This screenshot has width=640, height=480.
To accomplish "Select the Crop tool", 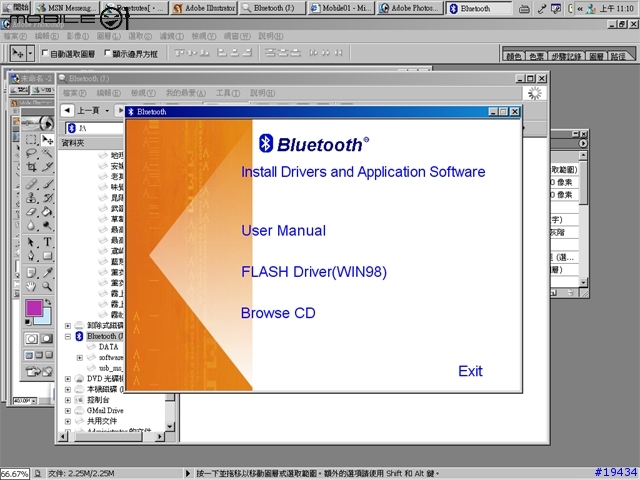I will coord(31,167).
